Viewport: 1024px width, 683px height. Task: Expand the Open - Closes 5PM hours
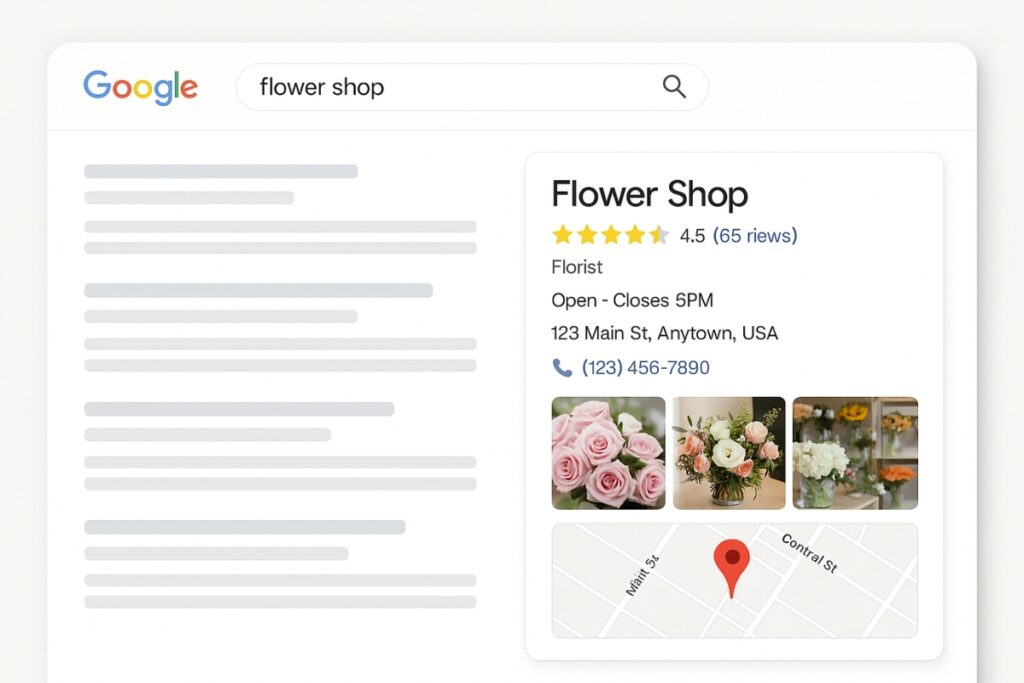pyautogui.click(x=631, y=300)
